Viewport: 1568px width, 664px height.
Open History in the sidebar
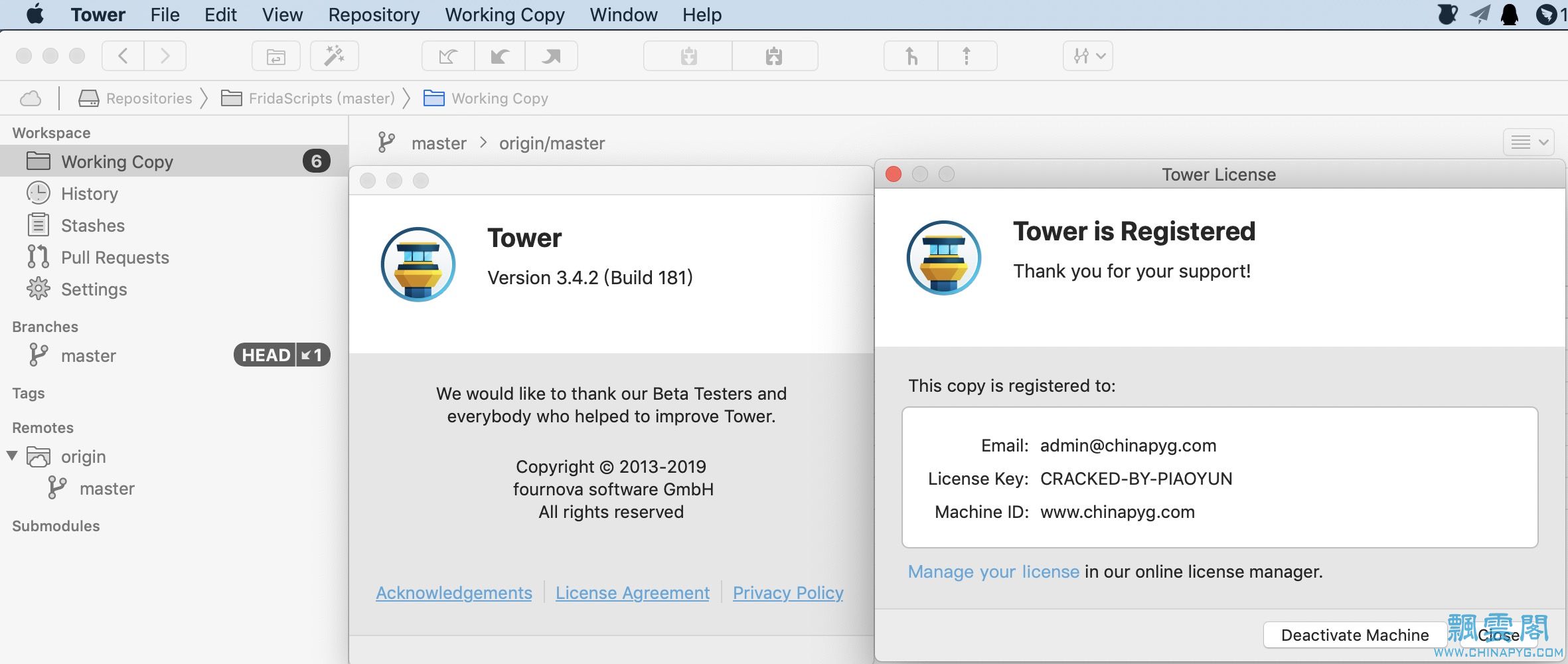coord(174,193)
